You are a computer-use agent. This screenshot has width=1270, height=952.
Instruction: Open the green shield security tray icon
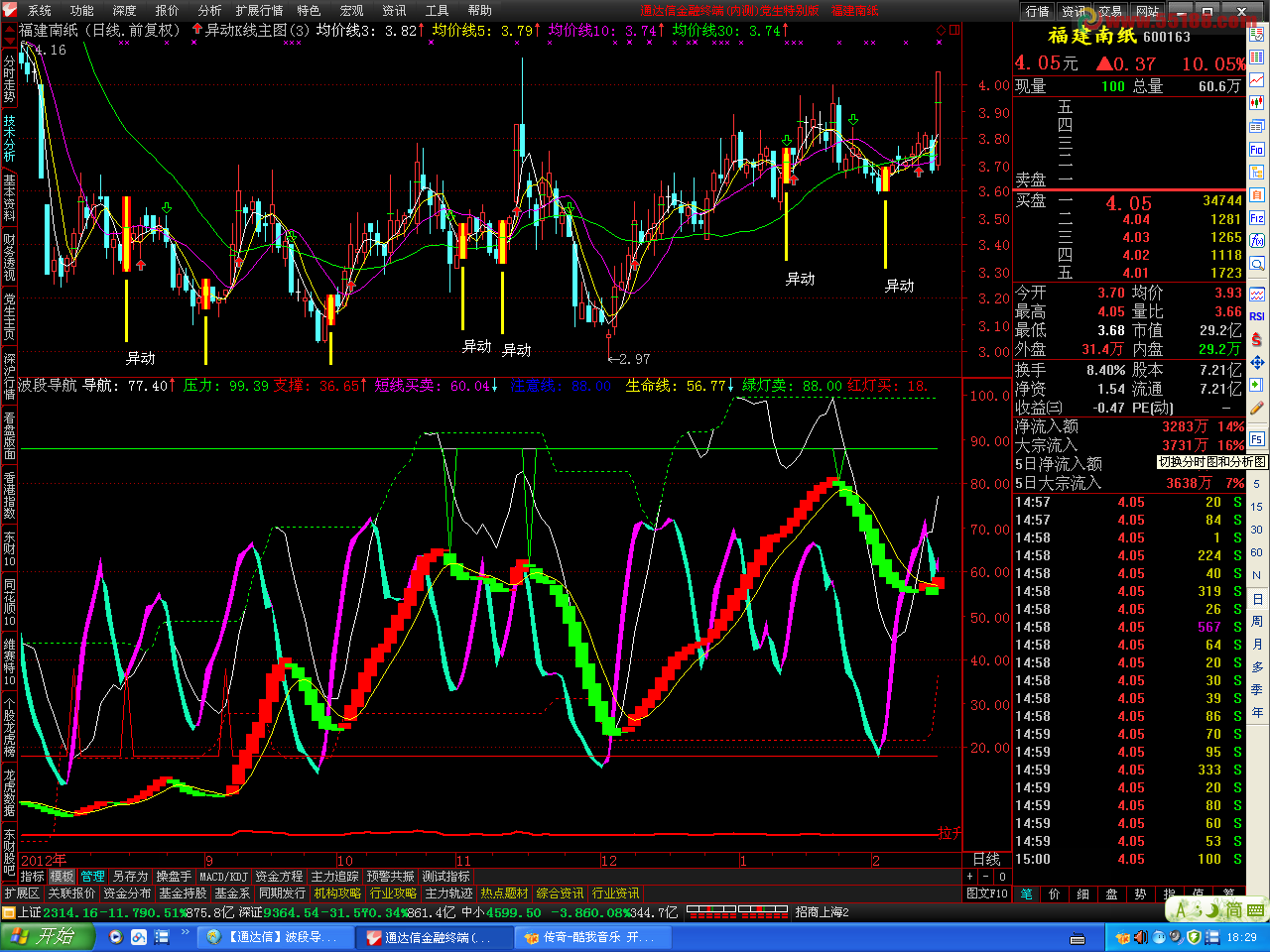click(1195, 937)
